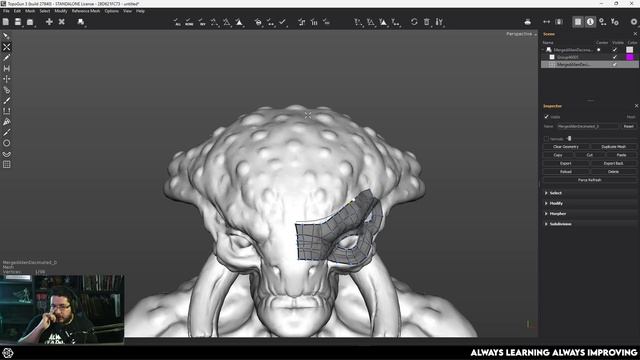Toggle the Visible checkbox in Inspector

pyautogui.click(x=547, y=117)
